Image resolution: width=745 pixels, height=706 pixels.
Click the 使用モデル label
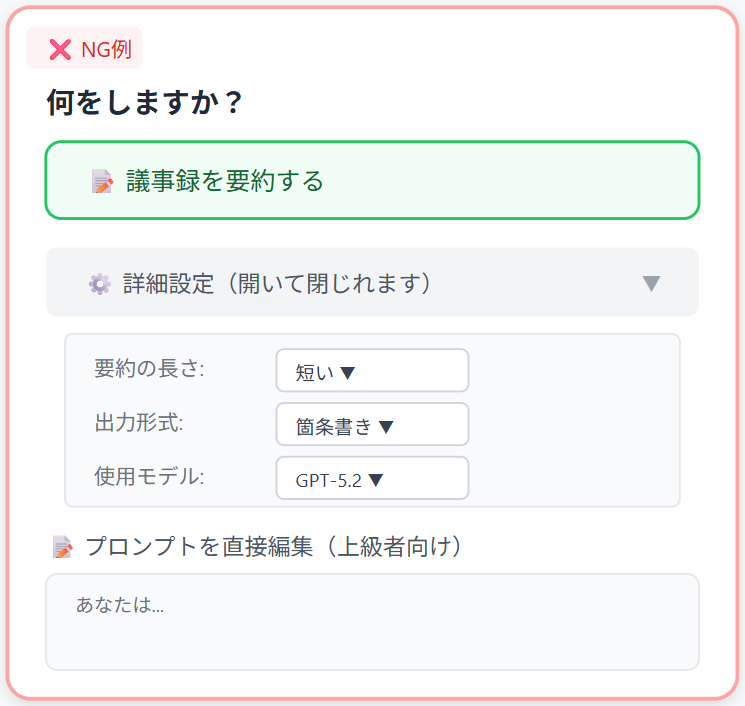click(x=149, y=476)
